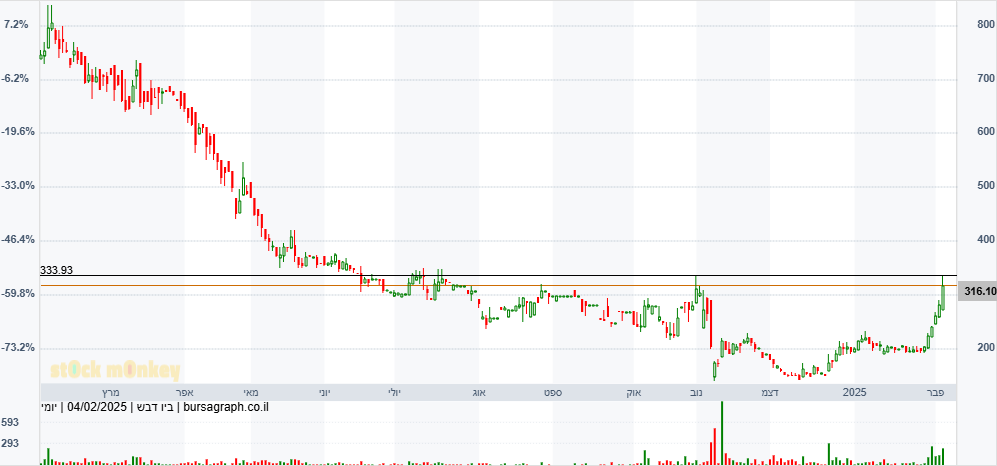Click the -59.8% change axis label
Screen dimensions: 997x466
16,294
